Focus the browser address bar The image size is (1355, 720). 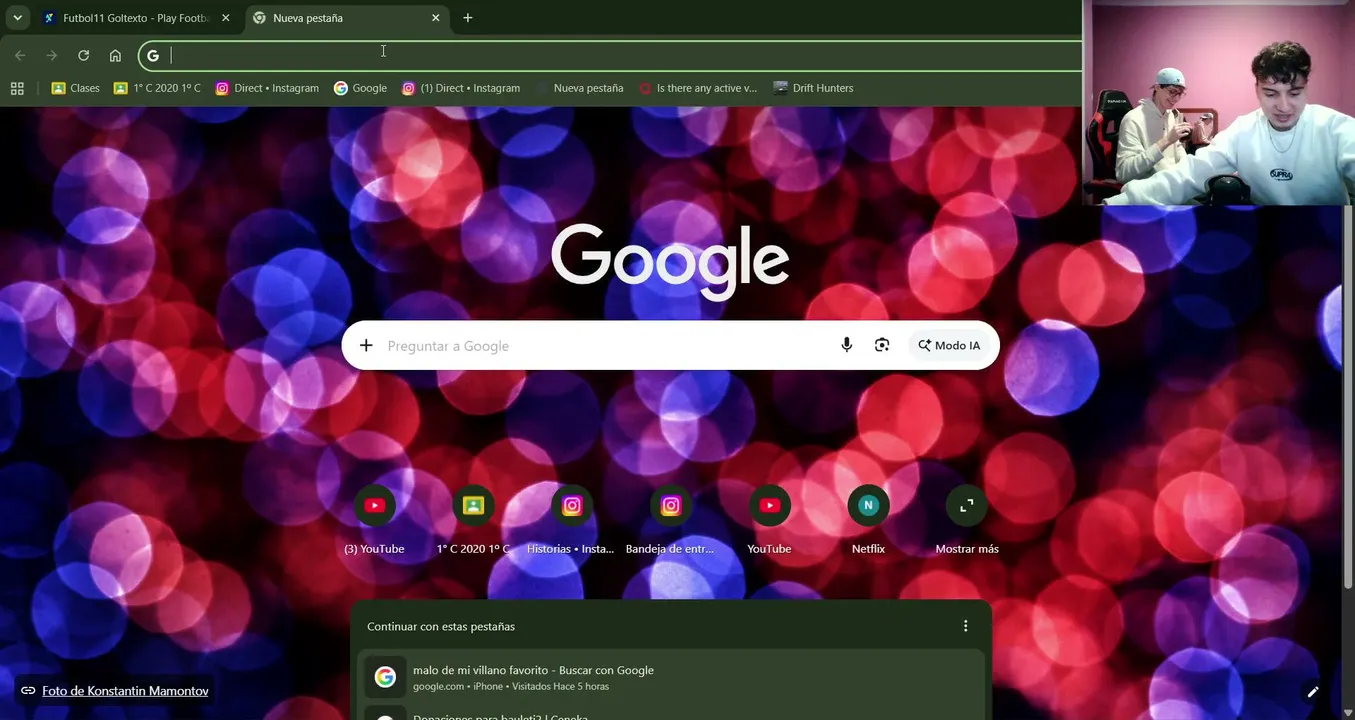(x=610, y=56)
